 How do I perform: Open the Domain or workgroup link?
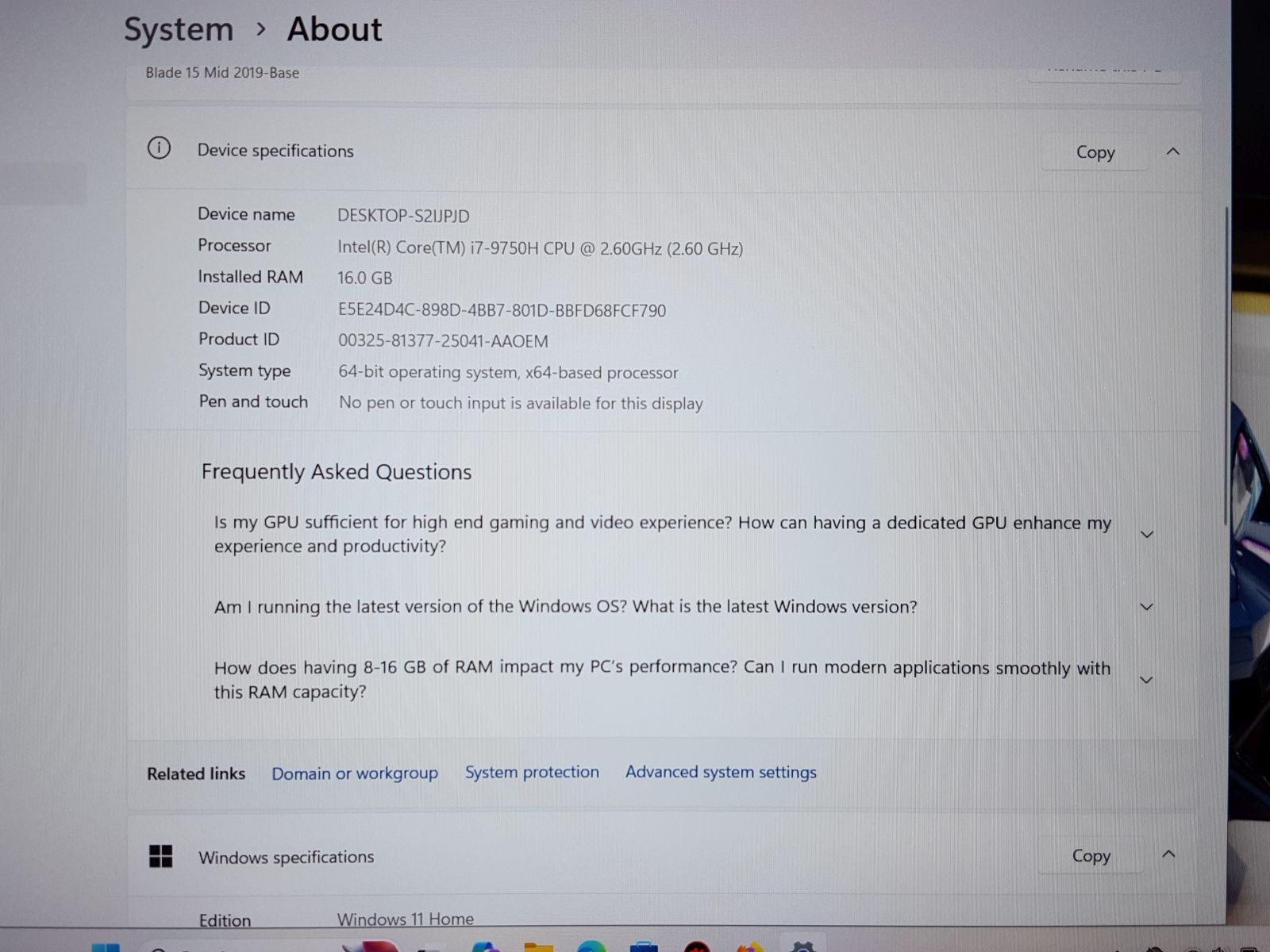pos(355,773)
